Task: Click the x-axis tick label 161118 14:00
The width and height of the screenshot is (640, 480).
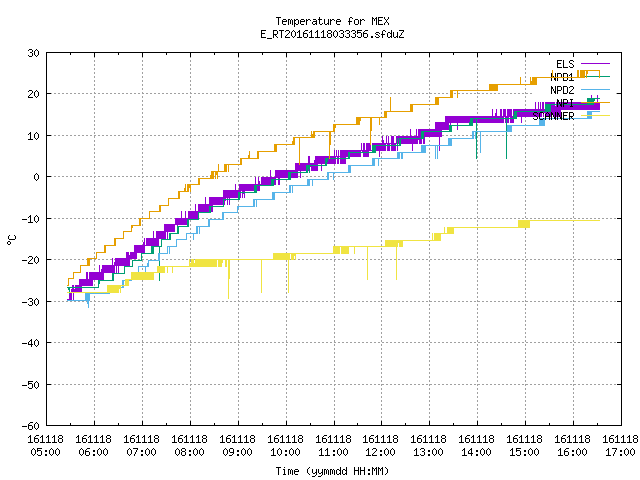Action: [x=476, y=446]
